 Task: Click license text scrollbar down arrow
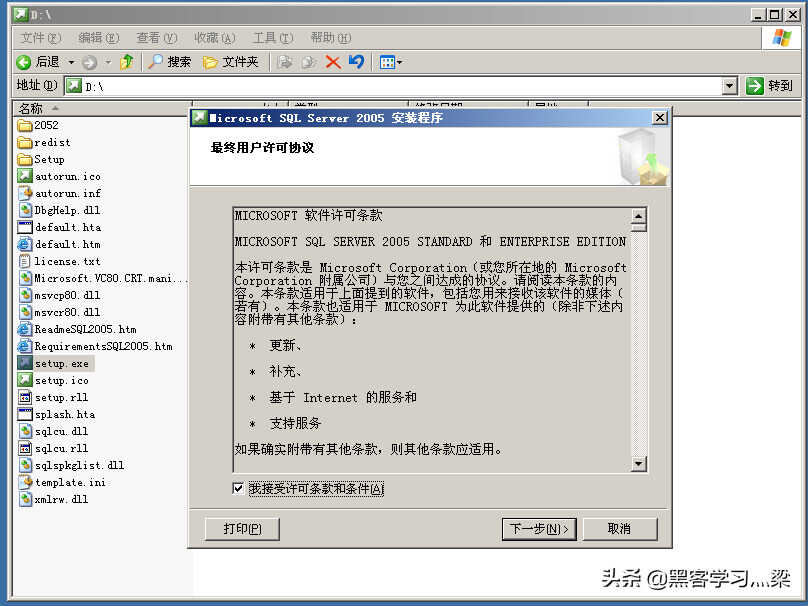638,464
